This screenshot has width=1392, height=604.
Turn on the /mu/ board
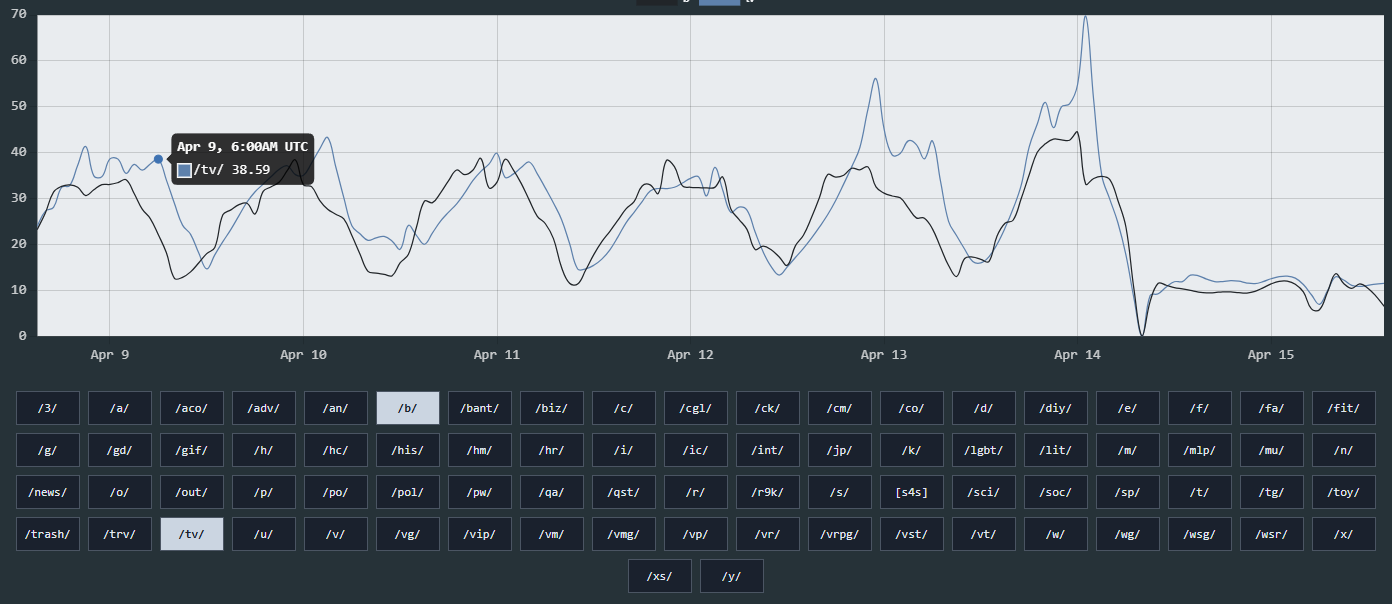click(x=1272, y=450)
